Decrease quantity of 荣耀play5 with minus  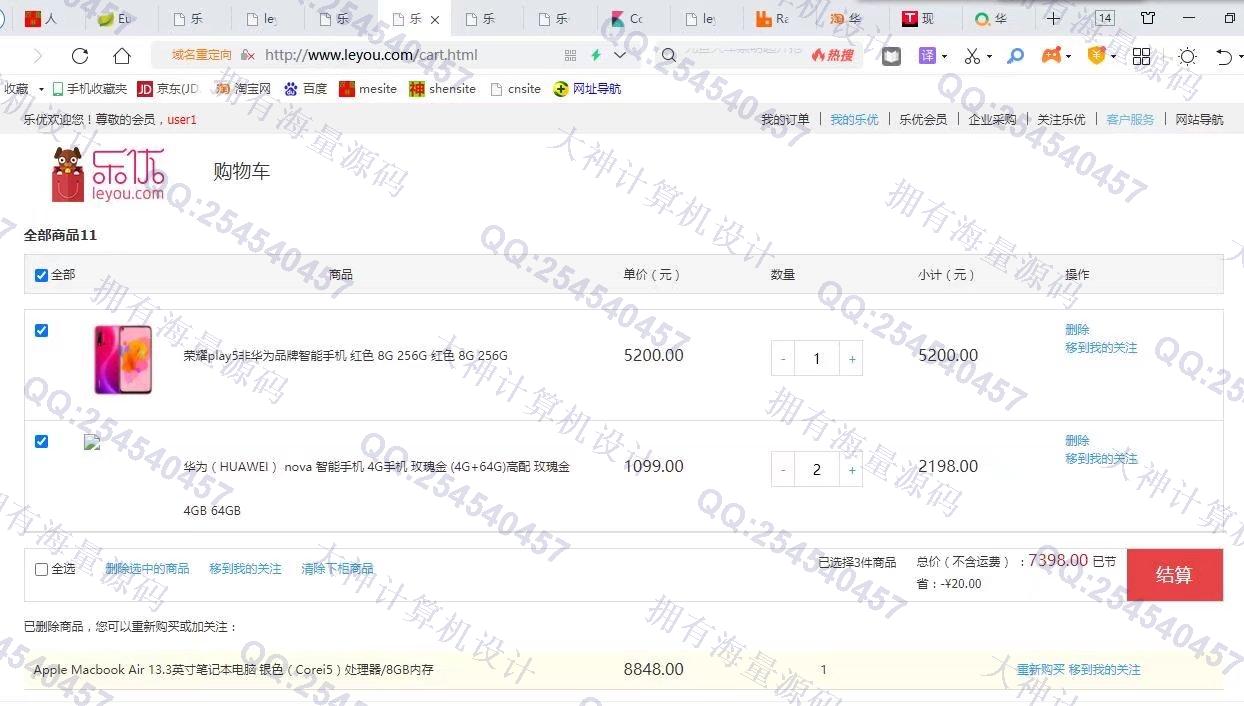(x=783, y=359)
